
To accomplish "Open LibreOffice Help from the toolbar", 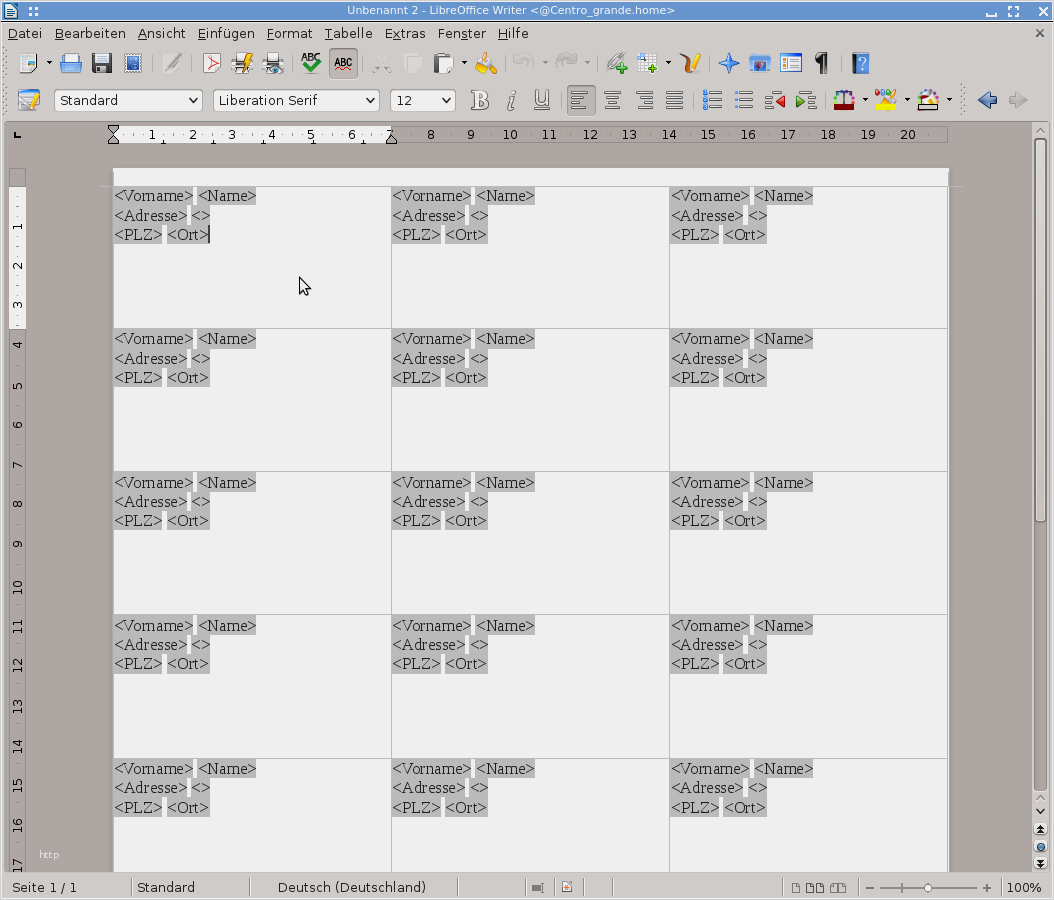I will 860,63.
